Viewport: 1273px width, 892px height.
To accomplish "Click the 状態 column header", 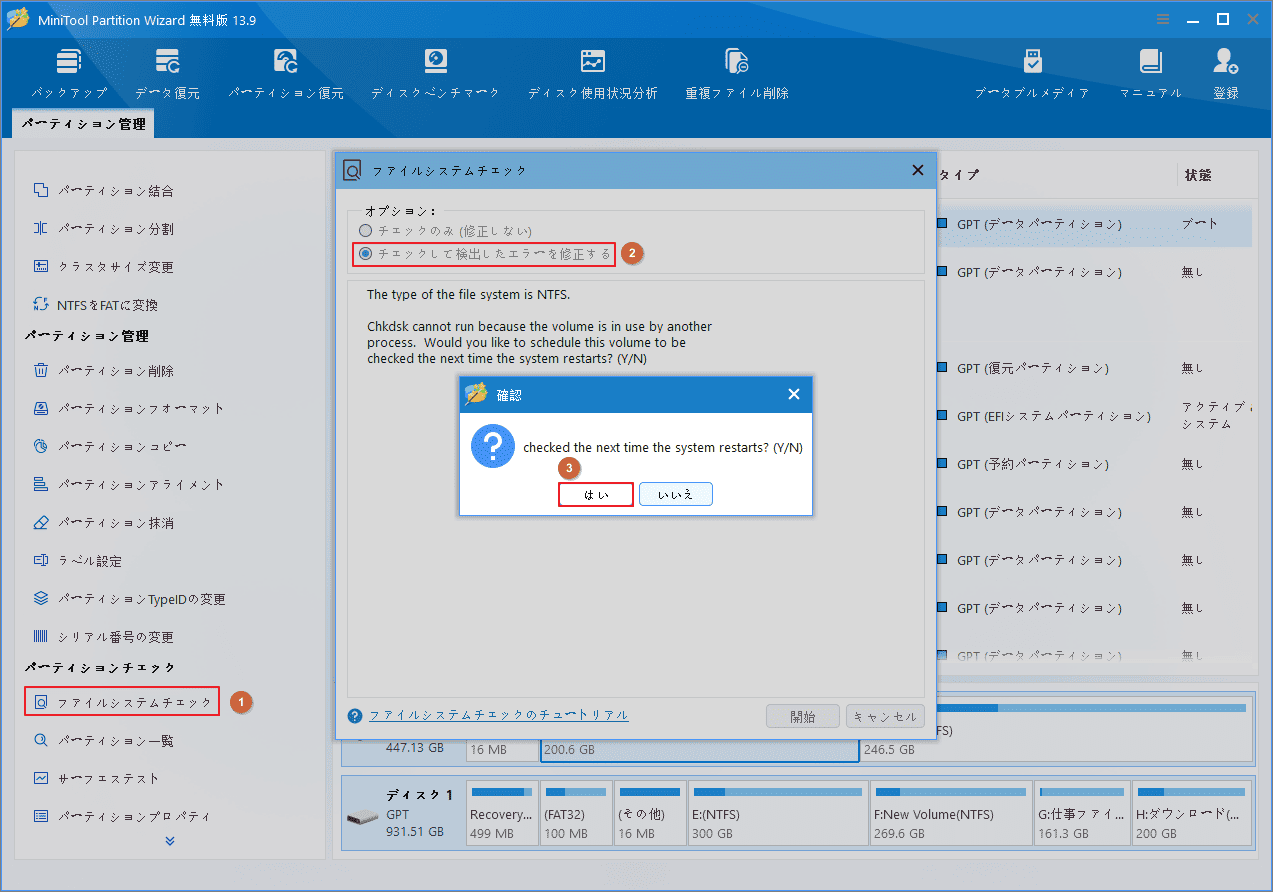I will pos(1198,175).
